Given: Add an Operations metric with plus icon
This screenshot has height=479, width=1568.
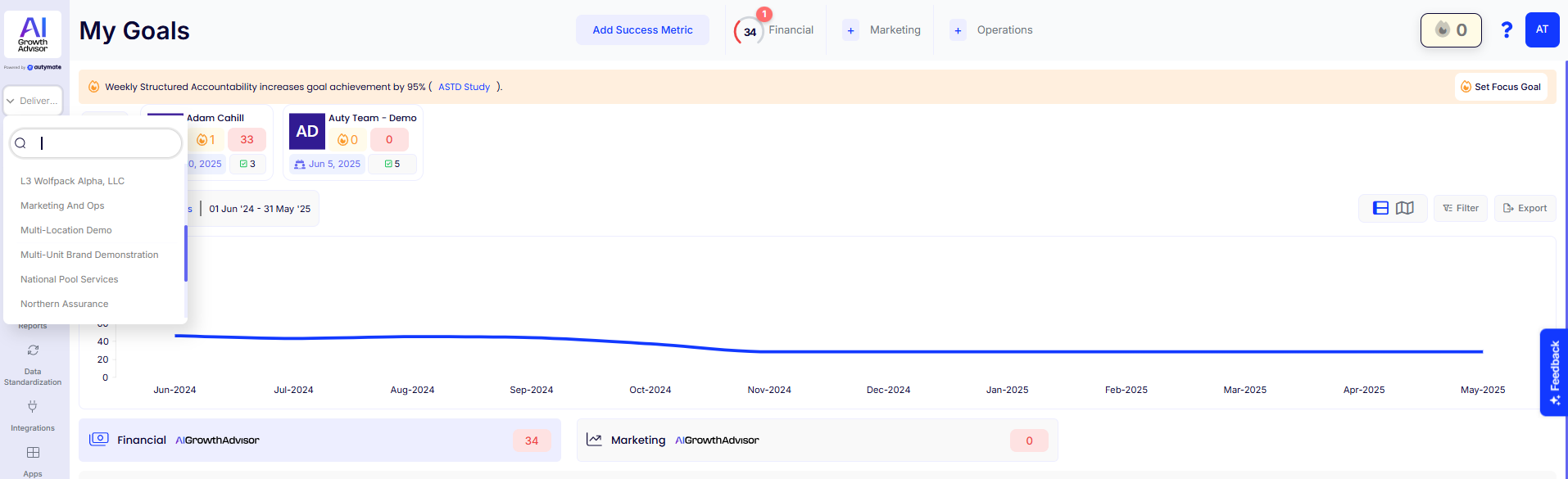Looking at the screenshot, I should pyautogui.click(x=958, y=30).
